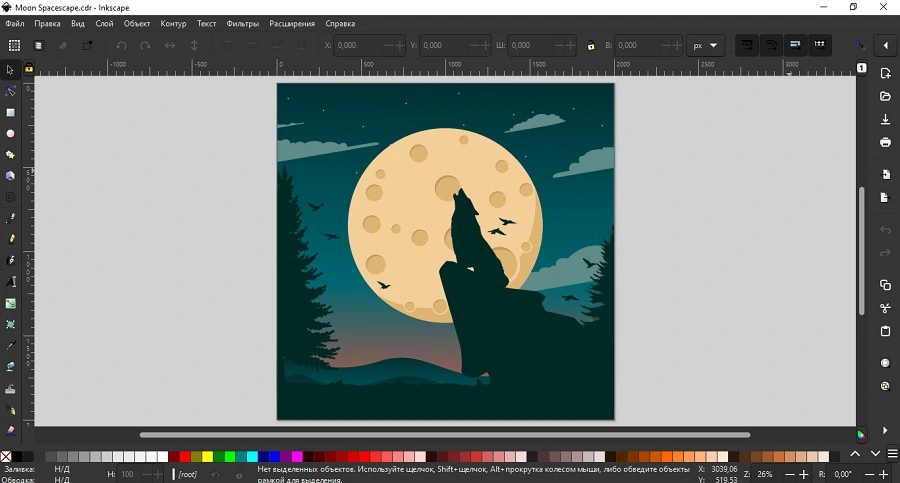Open the Фильтры menu

(x=242, y=24)
